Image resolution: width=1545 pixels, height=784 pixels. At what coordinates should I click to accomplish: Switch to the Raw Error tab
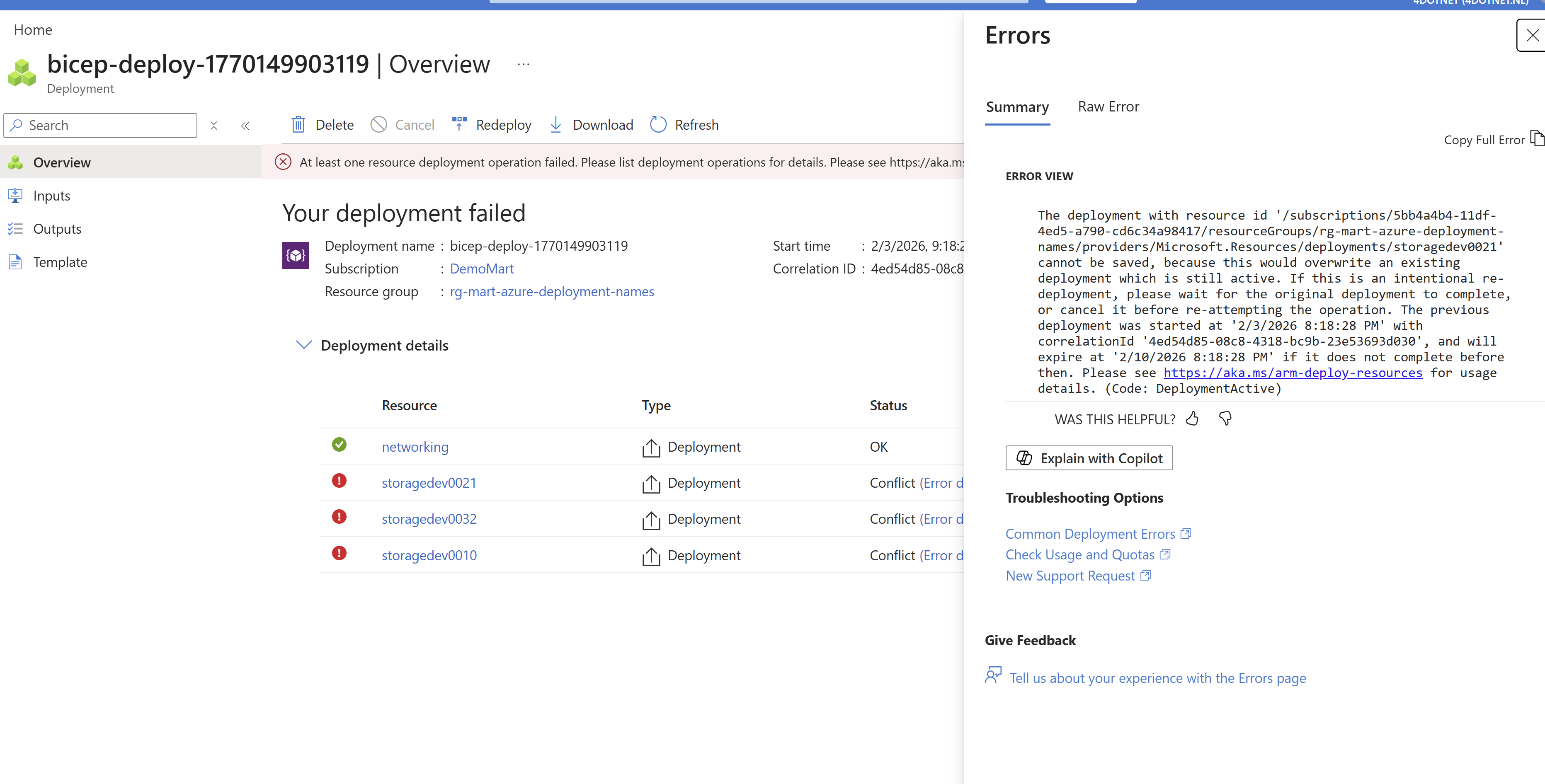[1108, 106]
